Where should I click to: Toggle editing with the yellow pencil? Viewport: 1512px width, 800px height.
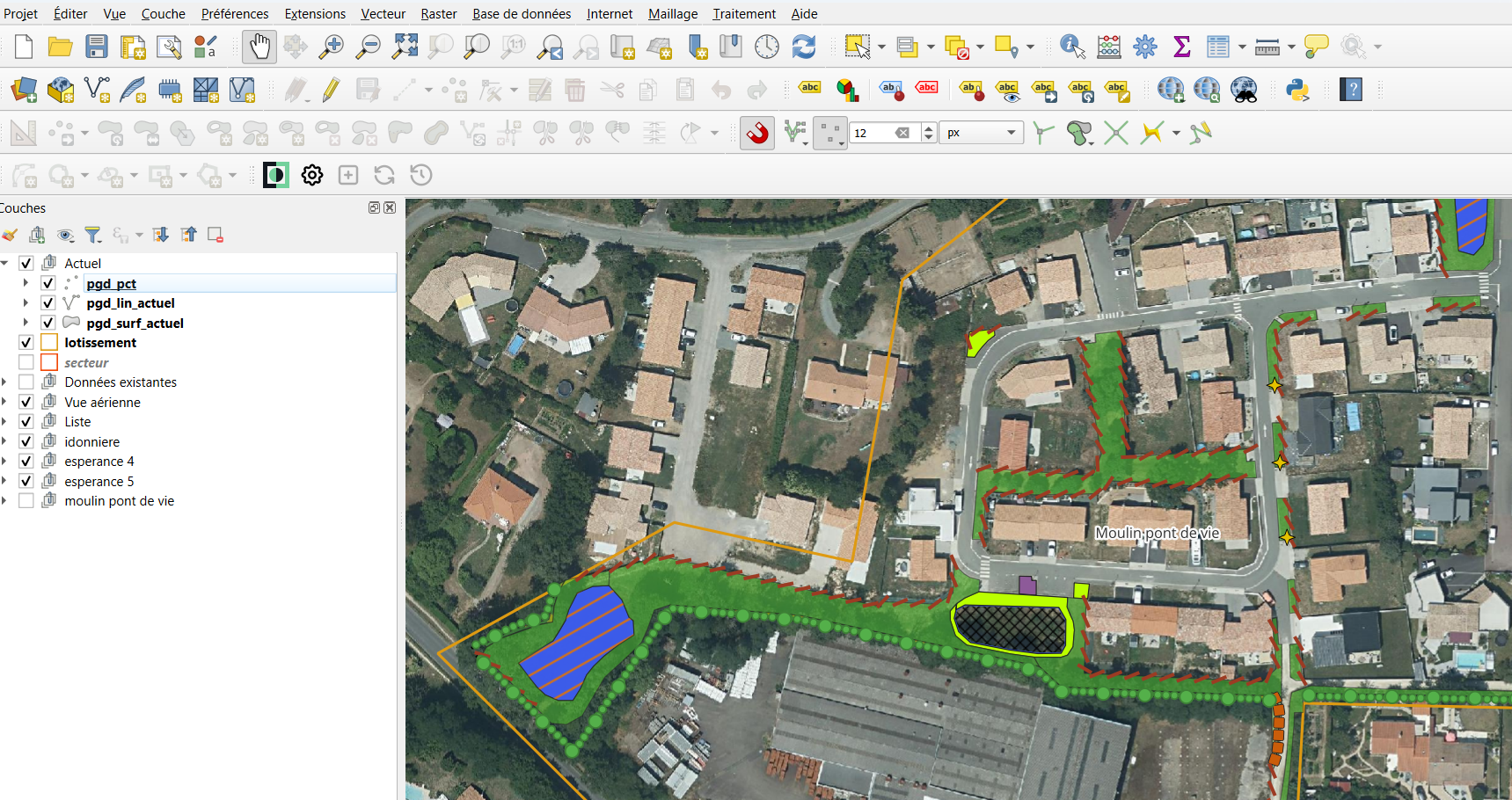point(332,90)
